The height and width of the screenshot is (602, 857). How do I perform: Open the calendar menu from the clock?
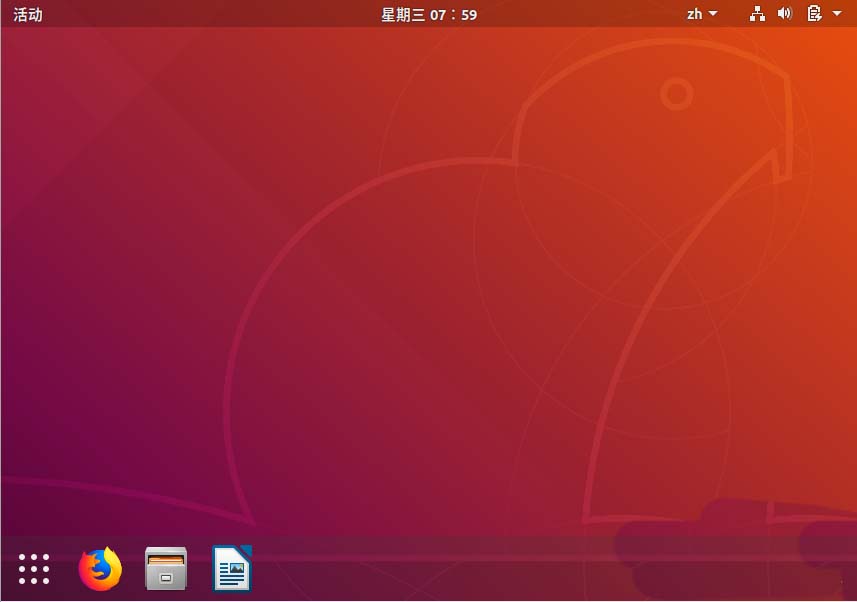tap(428, 14)
